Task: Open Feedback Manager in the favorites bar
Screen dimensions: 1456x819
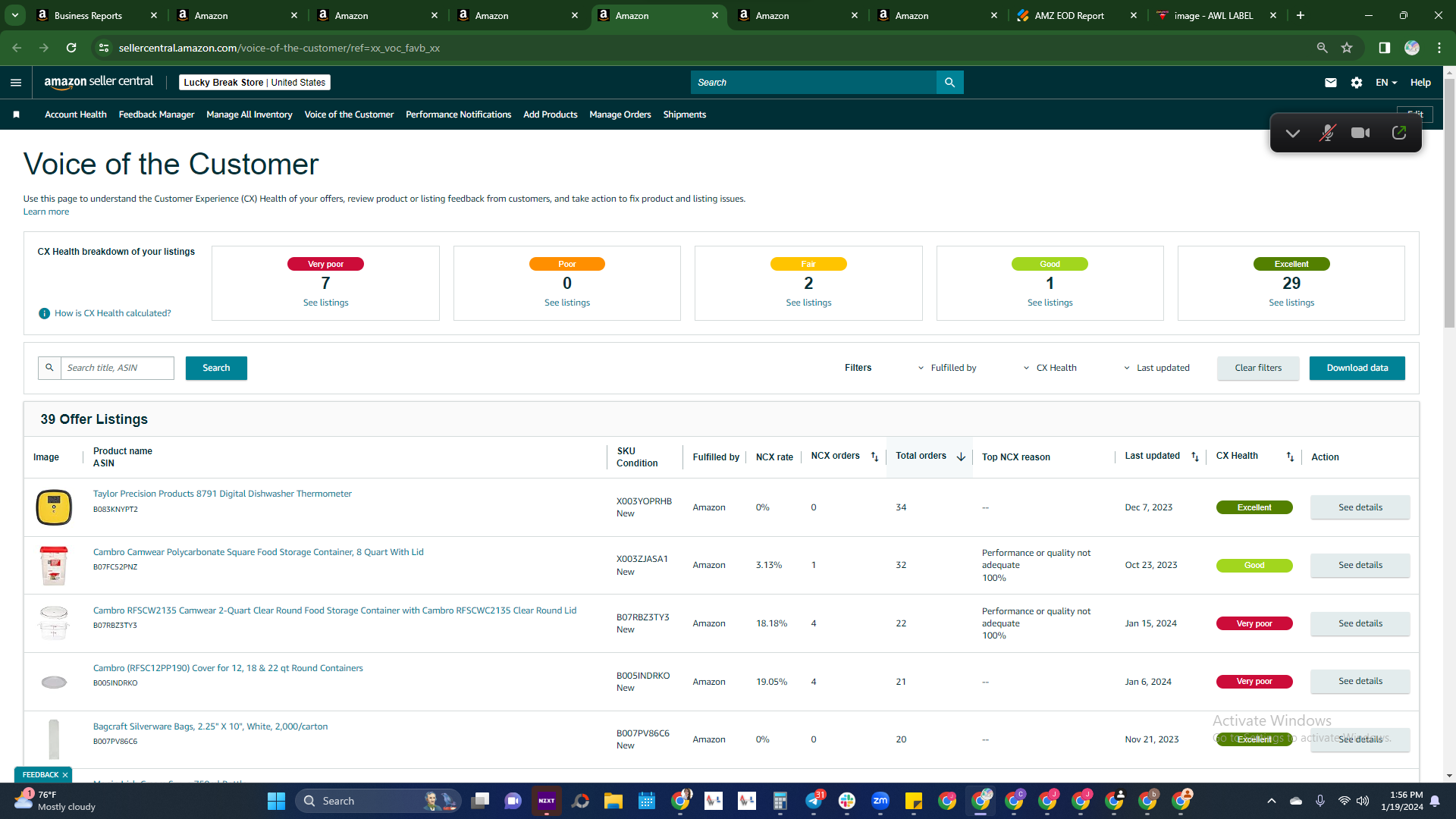Action: pos(156,115)
